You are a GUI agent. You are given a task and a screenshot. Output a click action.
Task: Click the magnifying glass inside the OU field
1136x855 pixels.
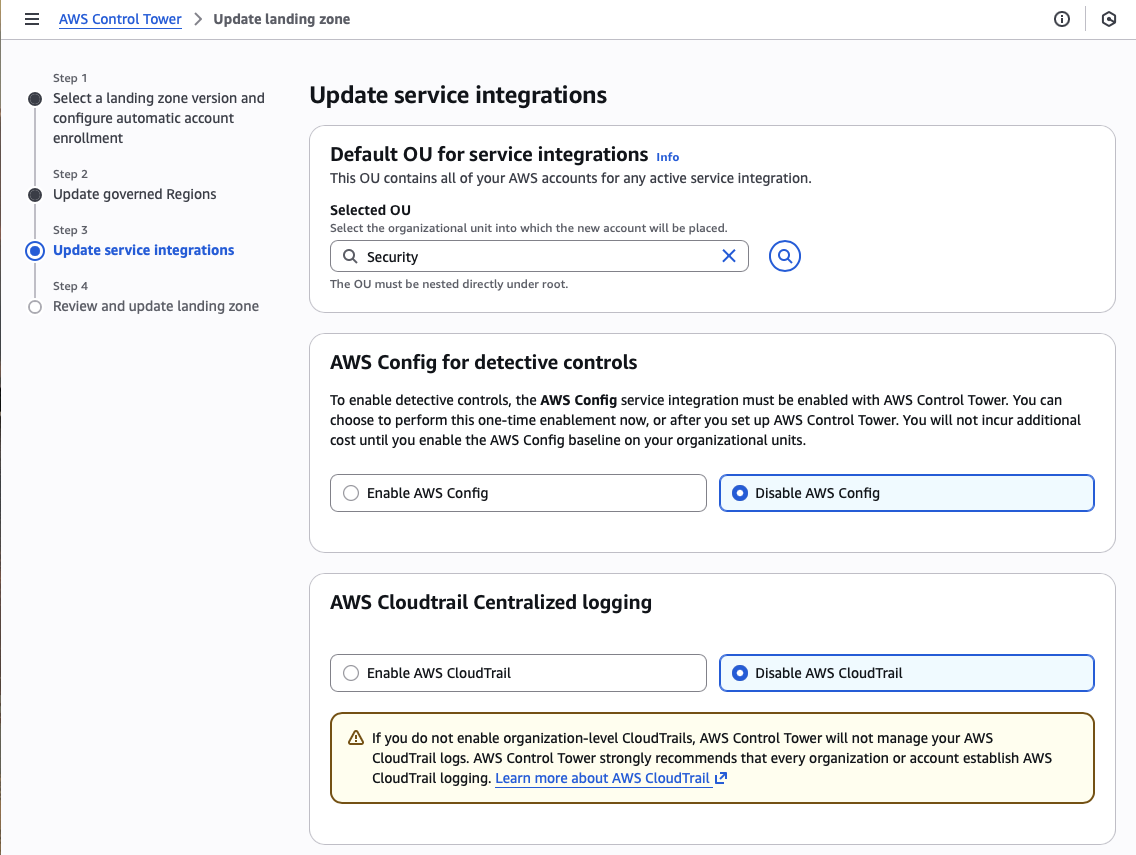pos(350,256)
